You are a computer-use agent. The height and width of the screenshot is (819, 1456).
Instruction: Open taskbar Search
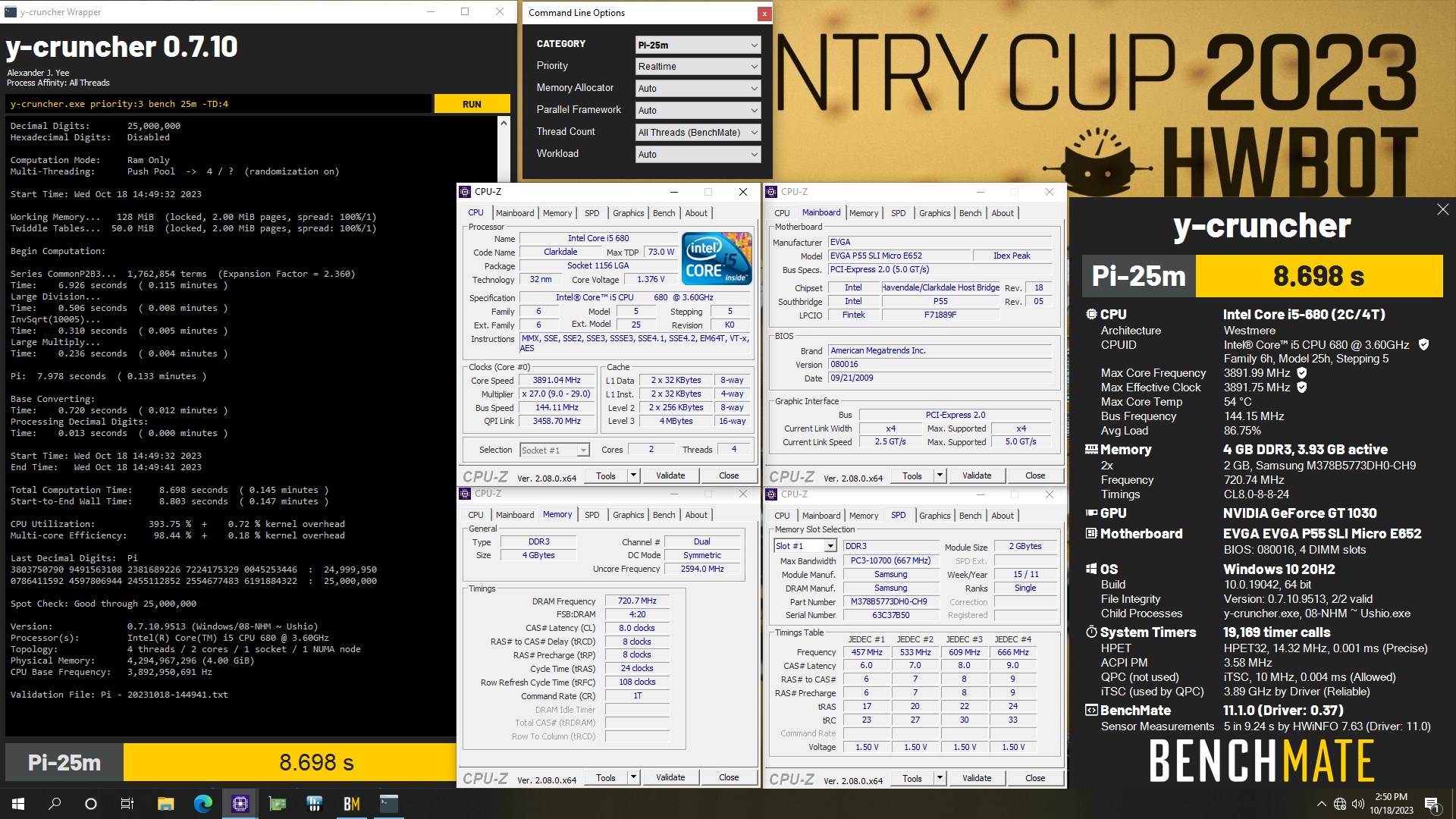point(55,804)
